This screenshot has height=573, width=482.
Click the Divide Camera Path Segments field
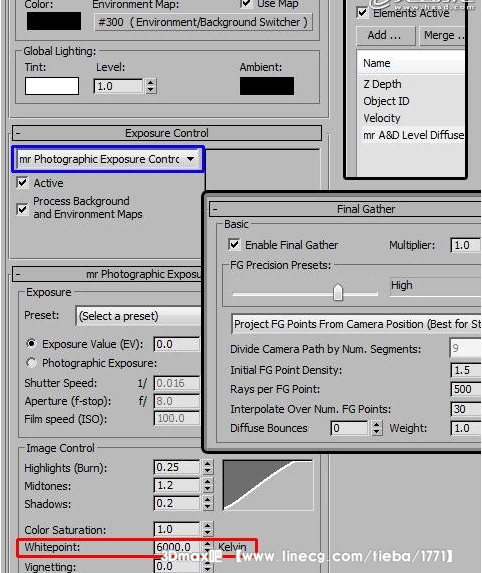pos(466,348)
